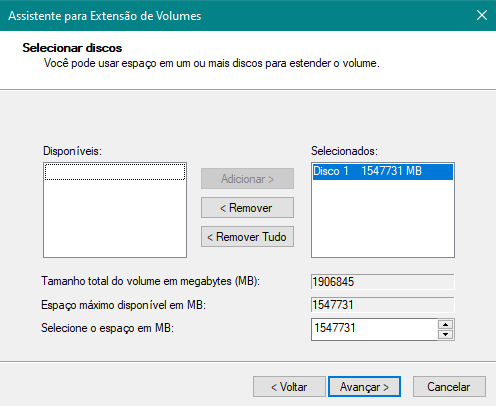The height and width of the screenshot is (406, 496).
Task: Click the Adicionar > button
Action: pyautogui.click(x=247, y=179)
